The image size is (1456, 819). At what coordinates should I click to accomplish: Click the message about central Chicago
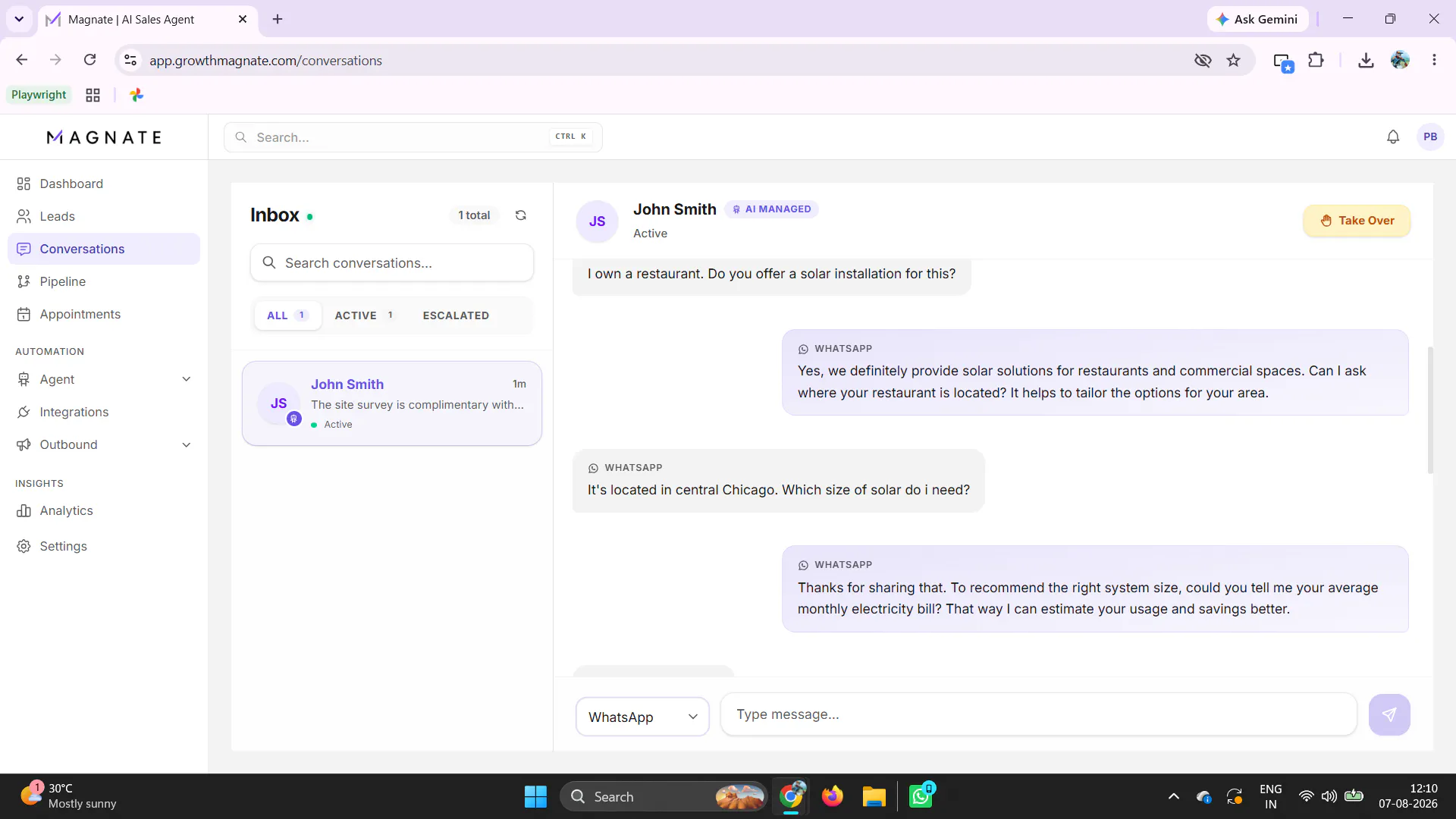pyautogui.click(x=779, y=481)
